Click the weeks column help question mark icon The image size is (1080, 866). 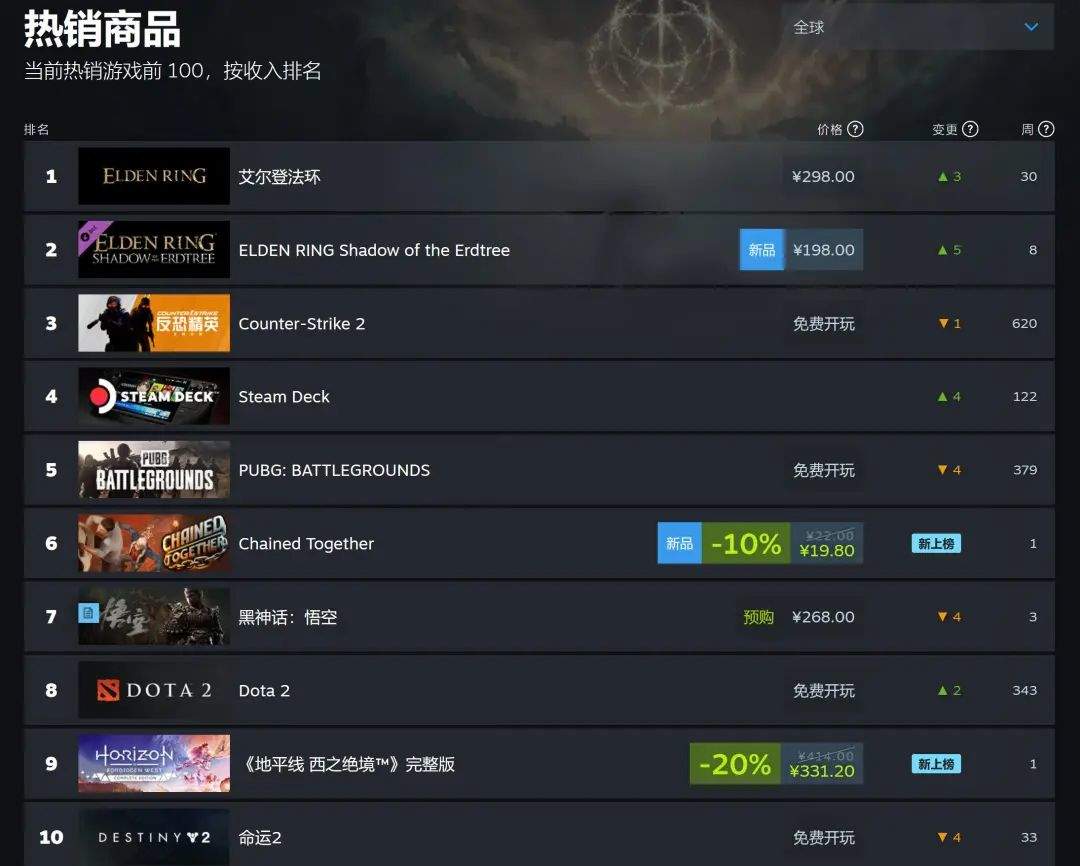1046,129
